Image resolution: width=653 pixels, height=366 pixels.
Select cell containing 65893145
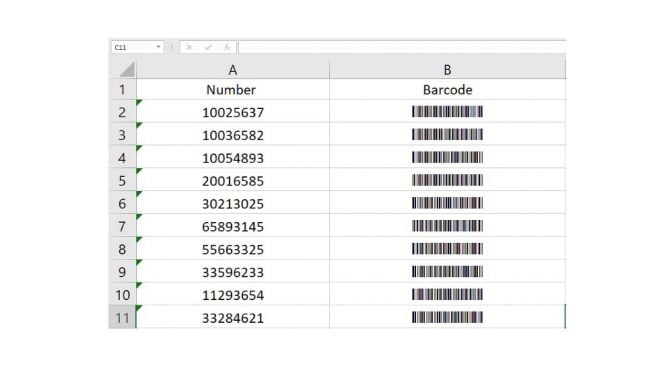233,226
